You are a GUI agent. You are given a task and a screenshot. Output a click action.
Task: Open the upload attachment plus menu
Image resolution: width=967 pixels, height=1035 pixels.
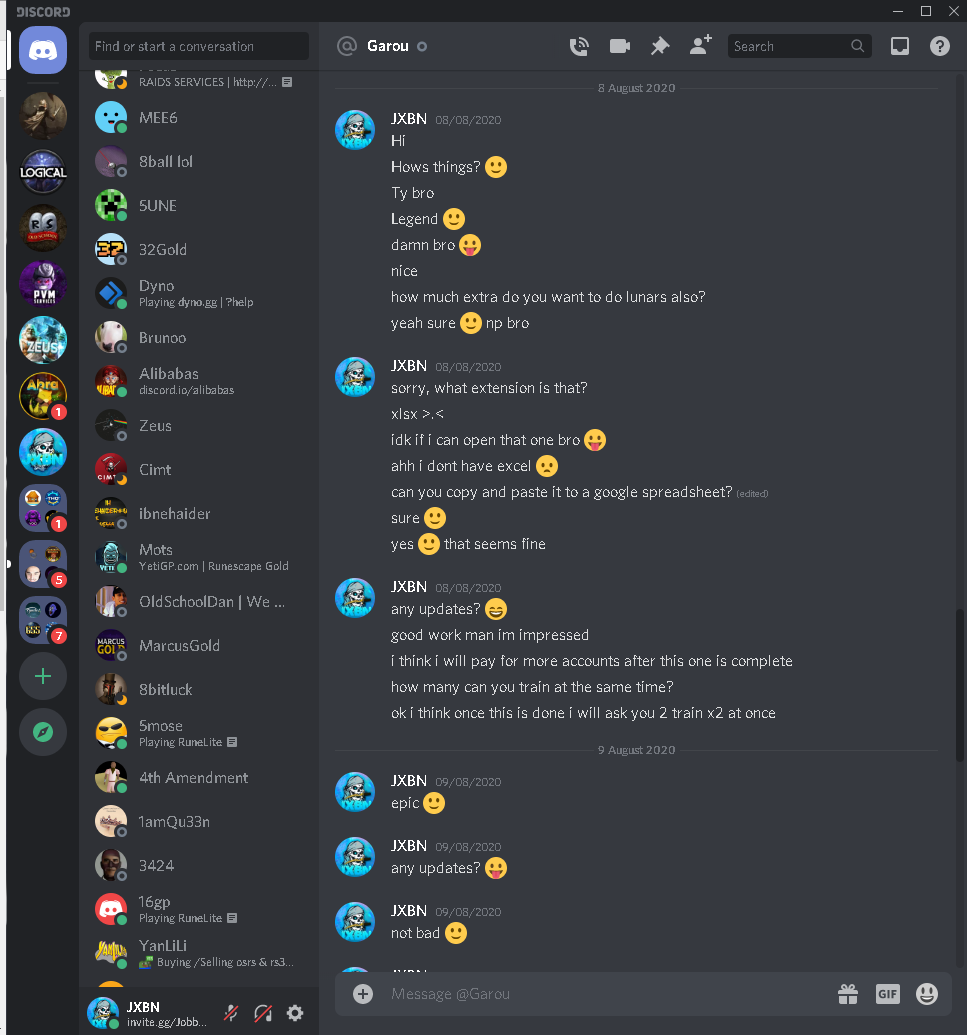coord(362,993)
